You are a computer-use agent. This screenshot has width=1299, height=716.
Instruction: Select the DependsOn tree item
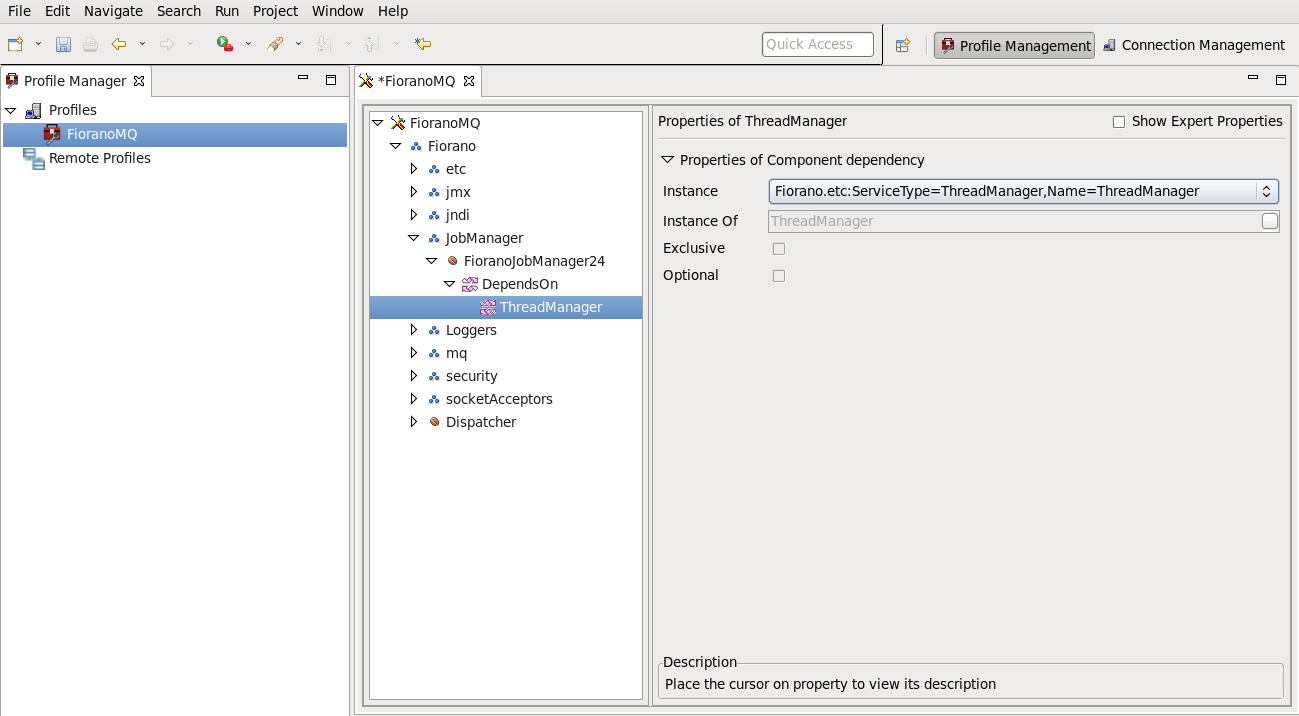[519, 284]
